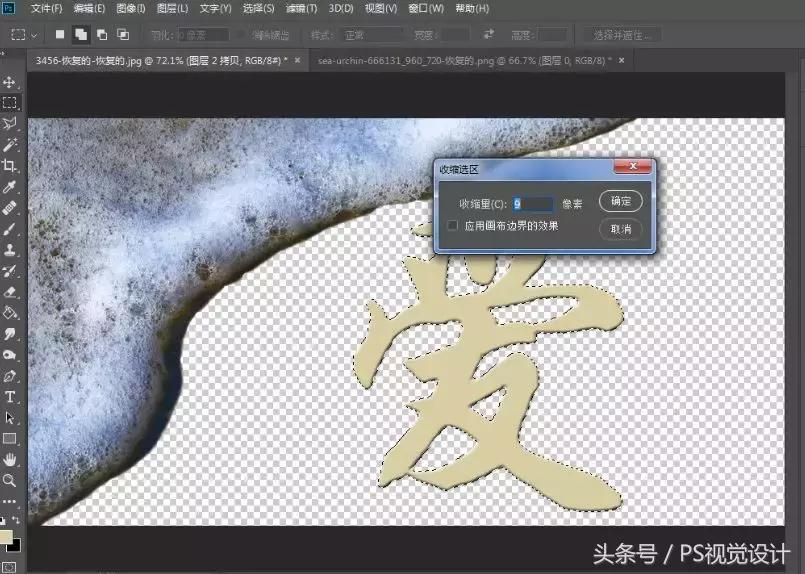Select the Brush tool
Screen dimensions: 805x574
[x=9, y=228]
